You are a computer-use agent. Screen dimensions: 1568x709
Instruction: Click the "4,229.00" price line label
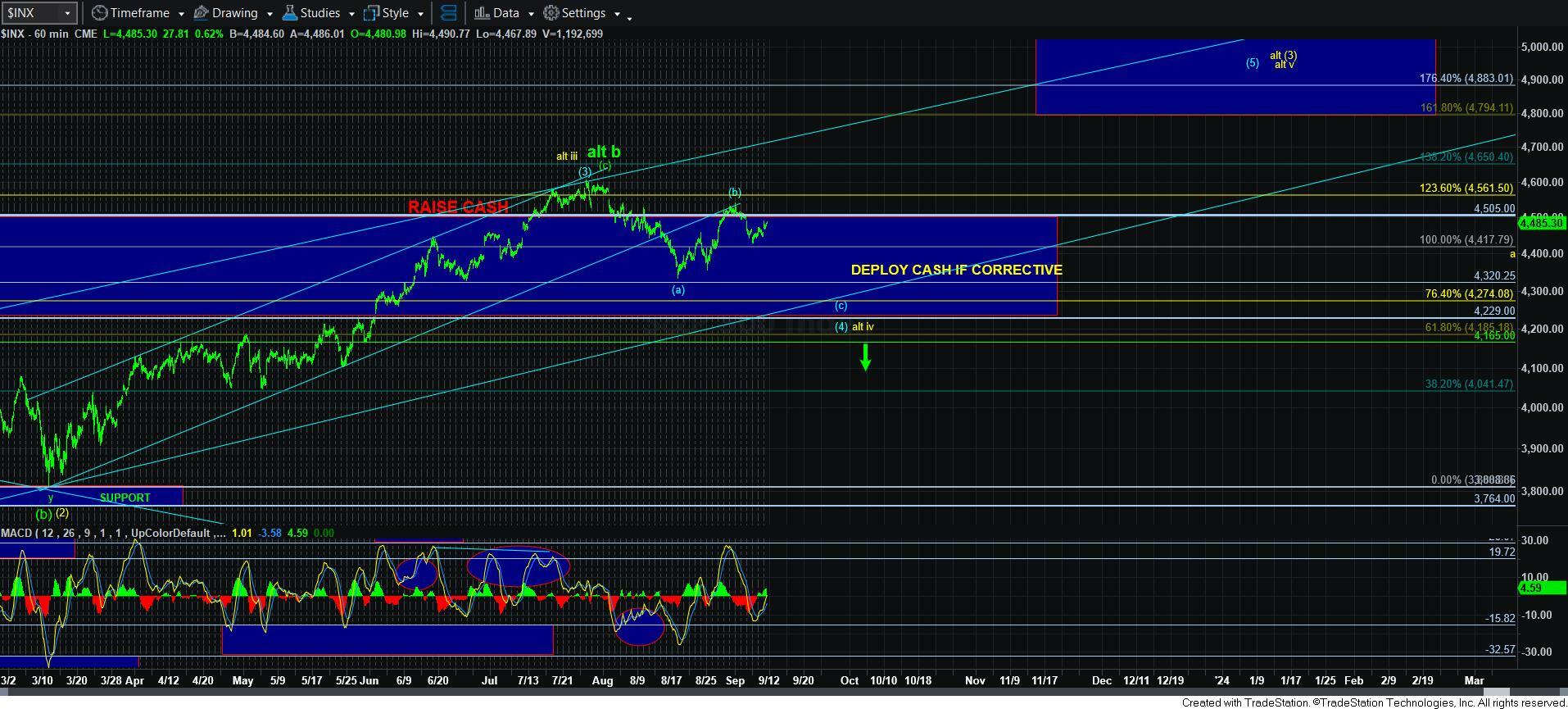(x=1494, y=311)
